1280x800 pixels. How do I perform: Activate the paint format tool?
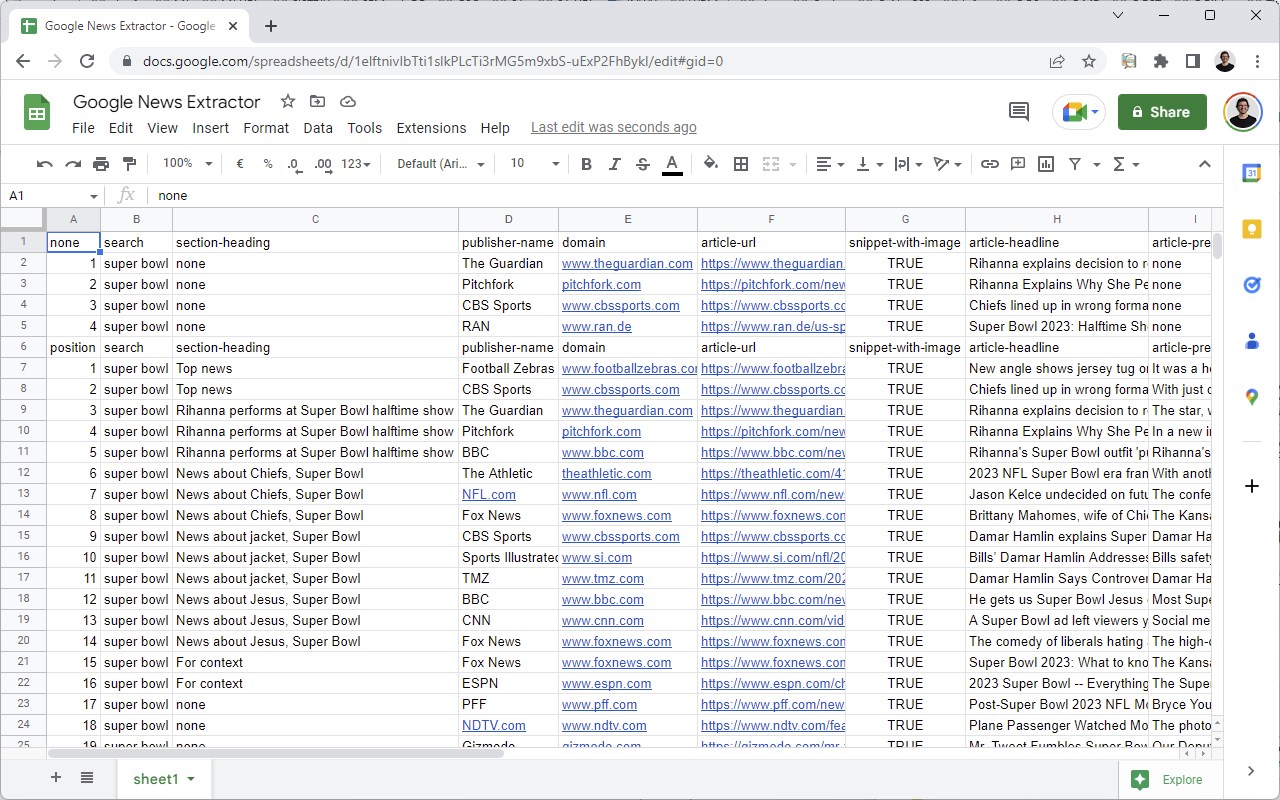[x=129, y=164]
